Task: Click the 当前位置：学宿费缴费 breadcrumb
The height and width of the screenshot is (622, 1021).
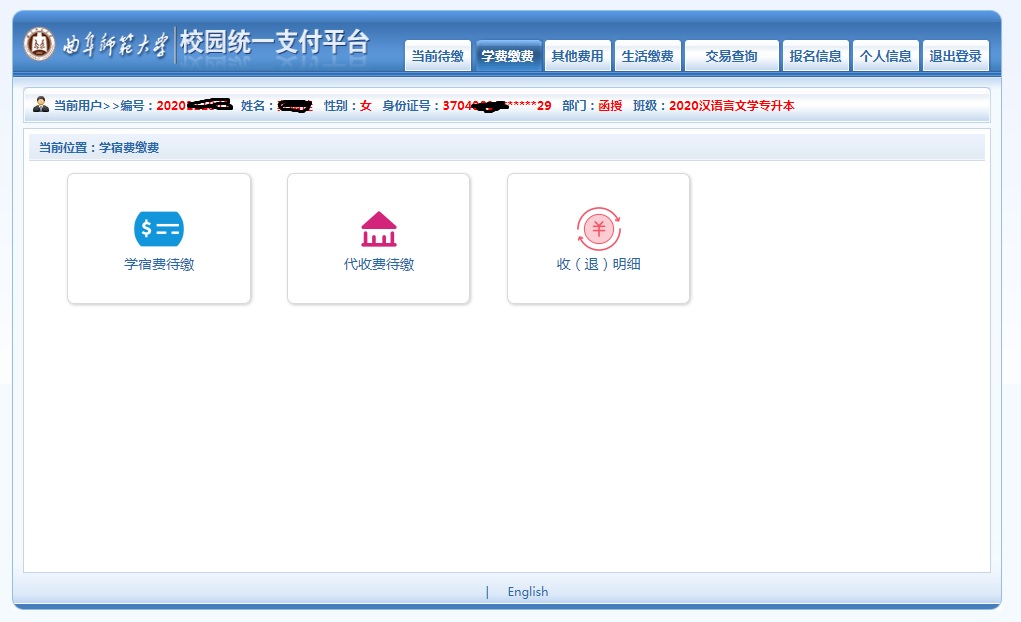Action: coord(99,148)
